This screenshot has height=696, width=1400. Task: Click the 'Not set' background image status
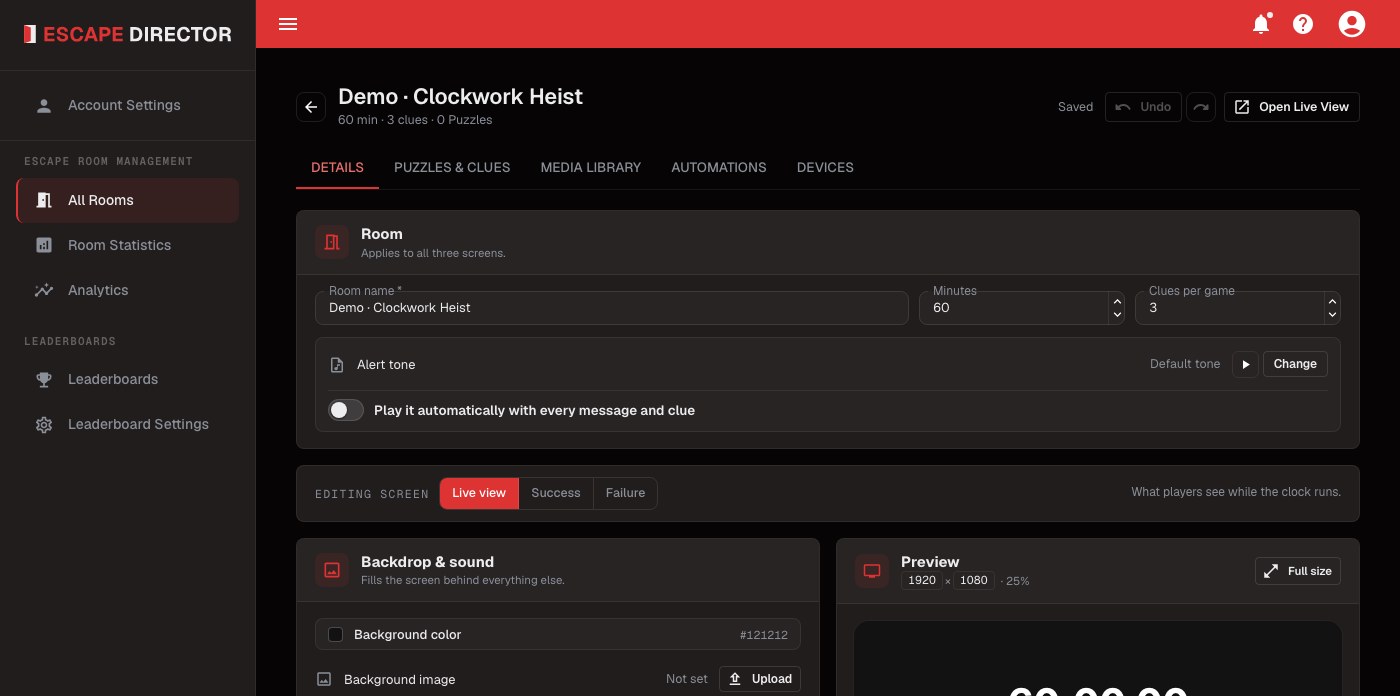pos(687,679)
